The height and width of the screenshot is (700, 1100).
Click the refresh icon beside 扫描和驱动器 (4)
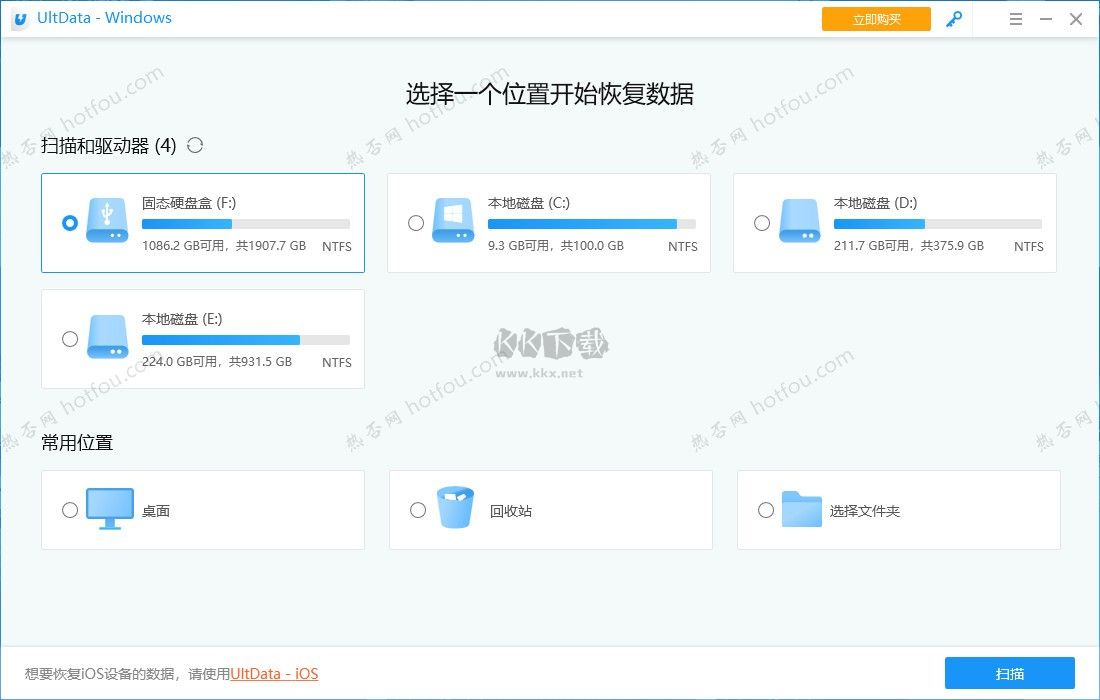click(195, 145)
